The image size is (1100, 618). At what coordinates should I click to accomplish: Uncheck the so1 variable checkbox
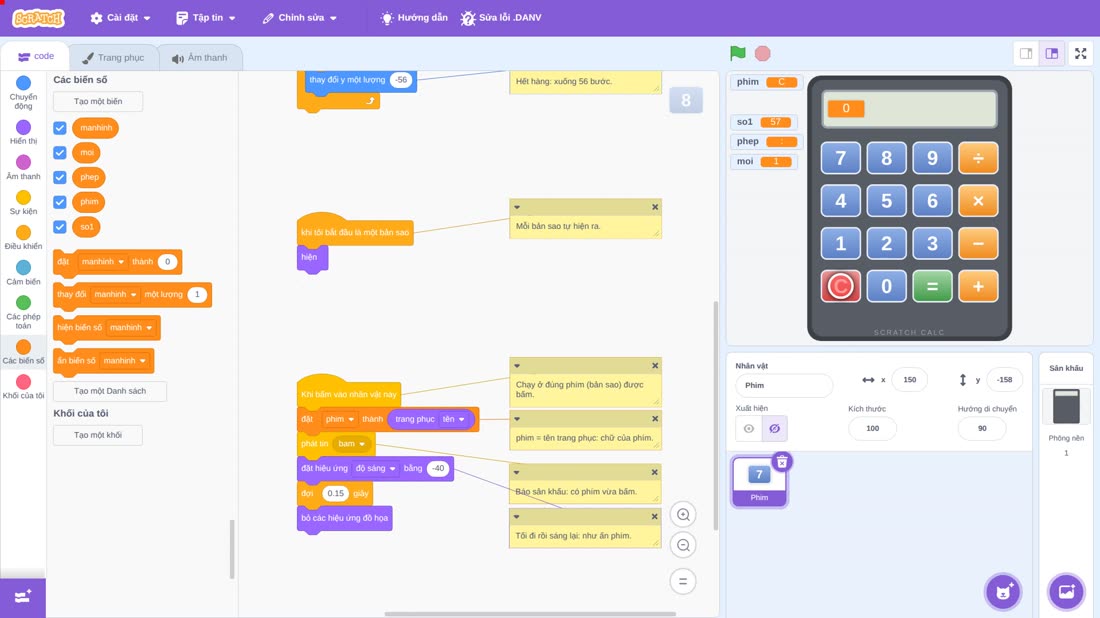pos(60,227)
